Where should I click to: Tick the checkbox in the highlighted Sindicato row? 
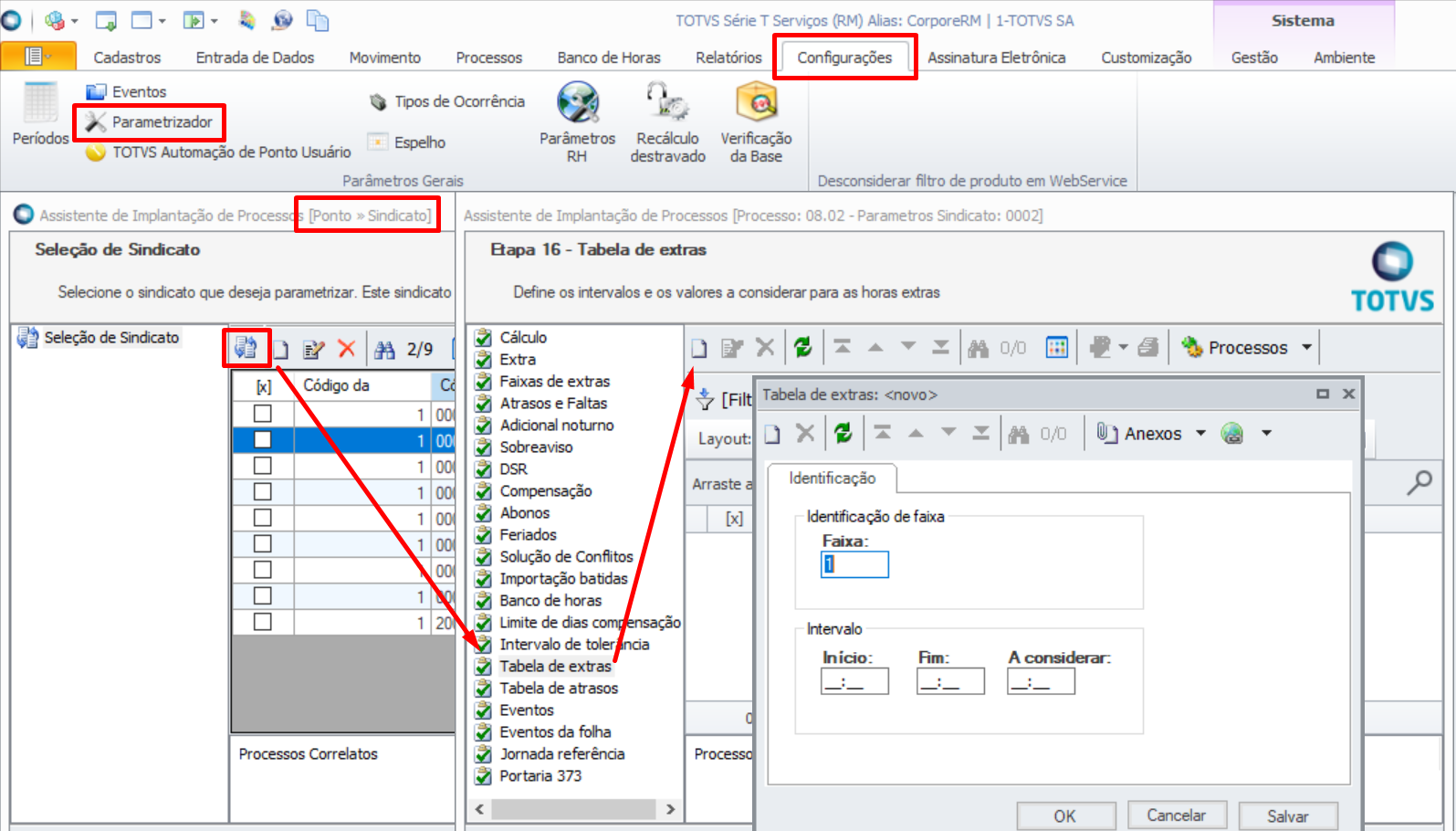tap(263, 440)
